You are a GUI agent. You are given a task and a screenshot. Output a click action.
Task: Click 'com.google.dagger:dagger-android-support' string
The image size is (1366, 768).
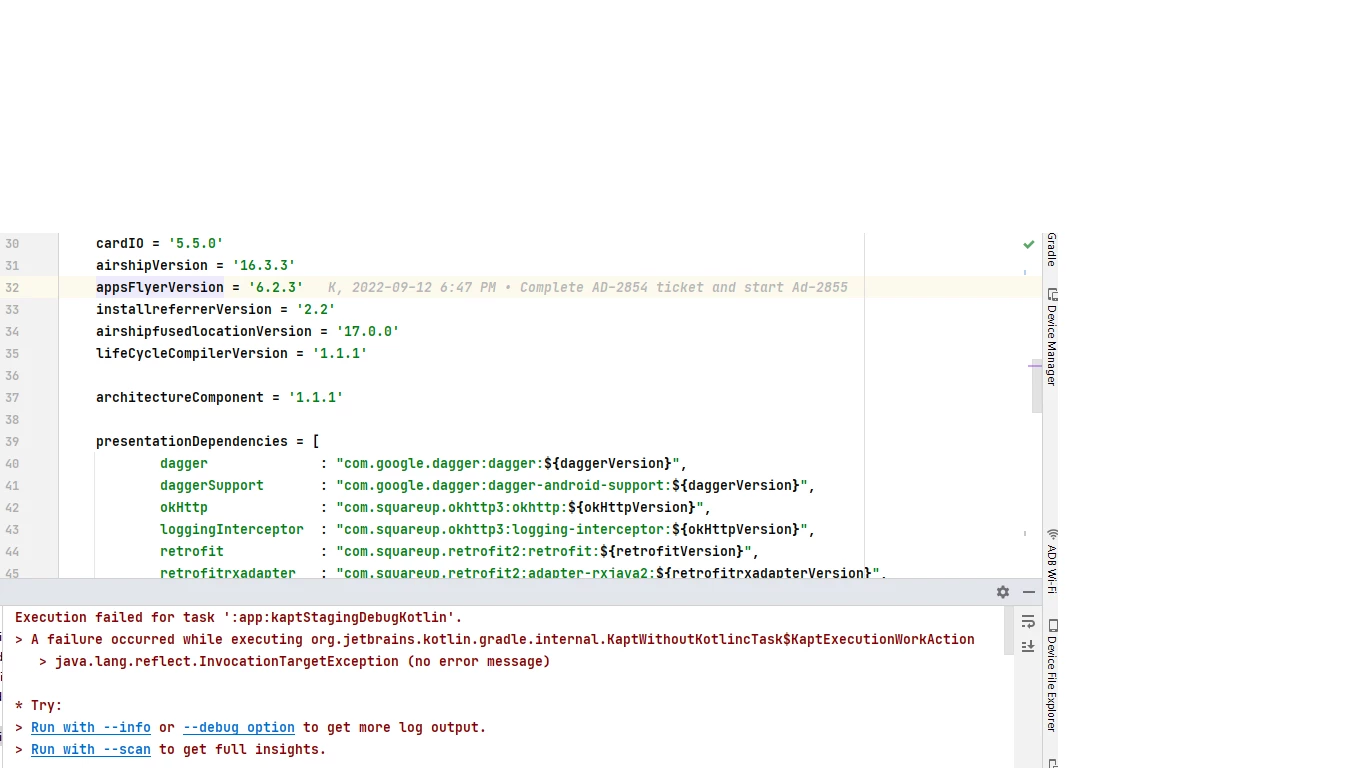click(504, 485)
